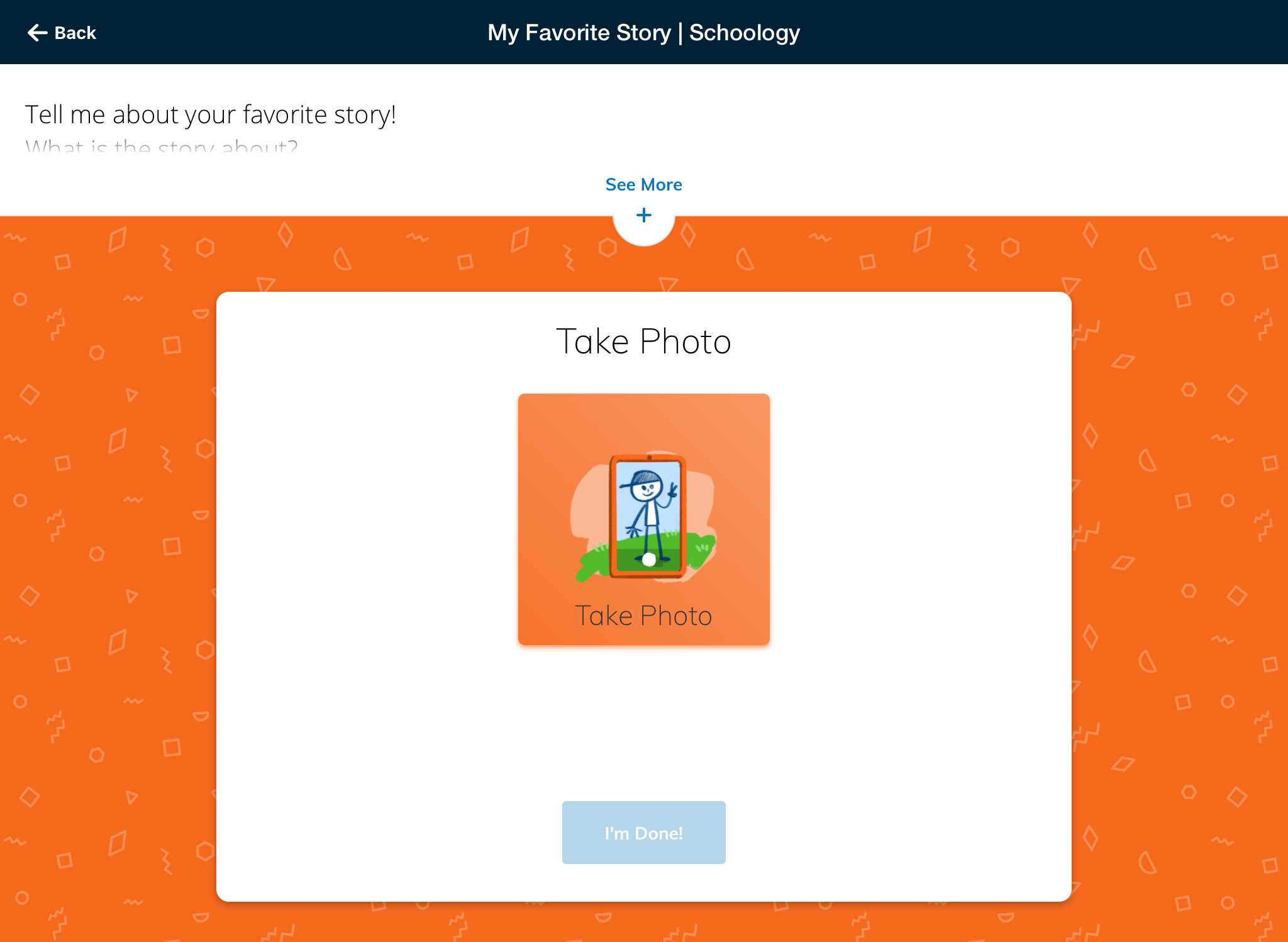
Task: Click the large Take Photo heading
Action: pos(643,341)
